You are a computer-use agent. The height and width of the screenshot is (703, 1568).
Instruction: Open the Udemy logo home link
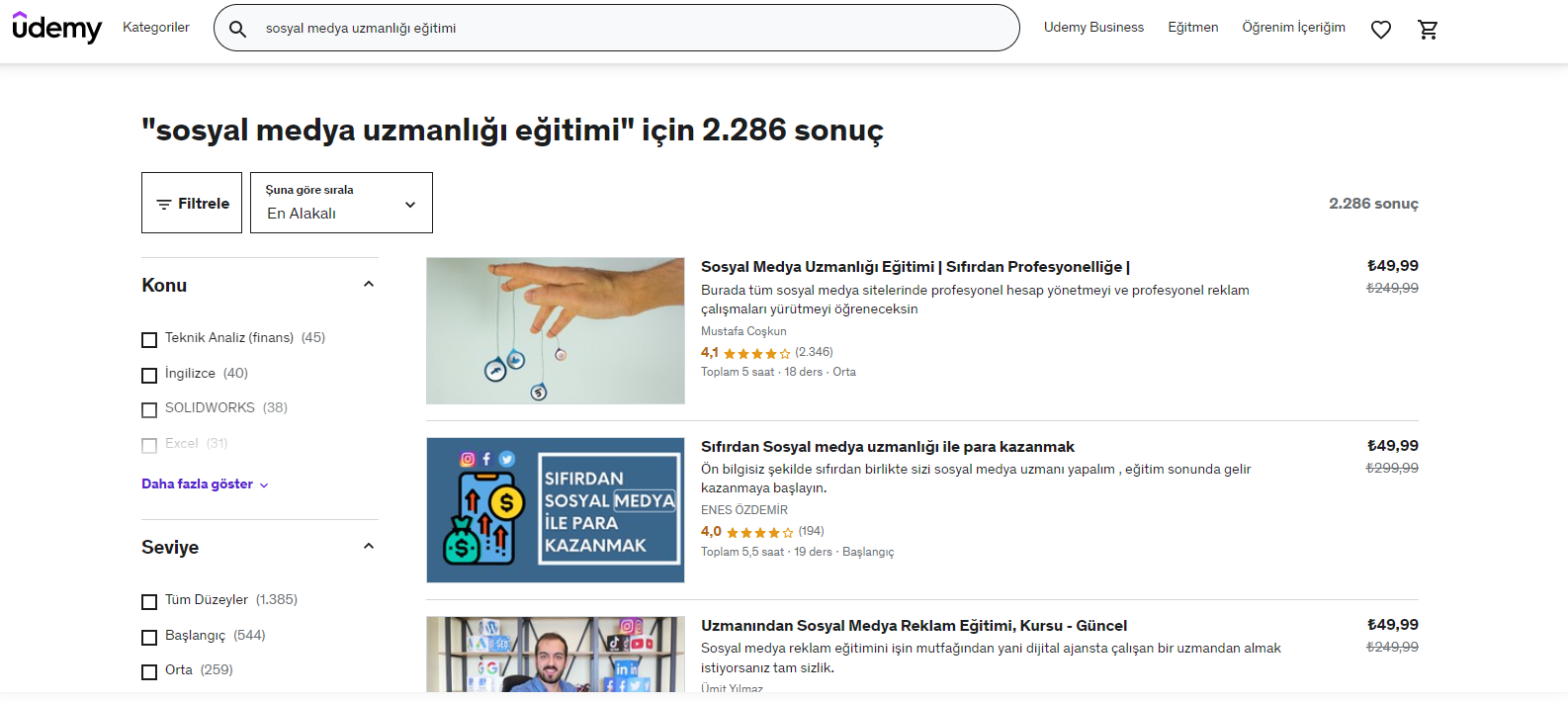56,28
